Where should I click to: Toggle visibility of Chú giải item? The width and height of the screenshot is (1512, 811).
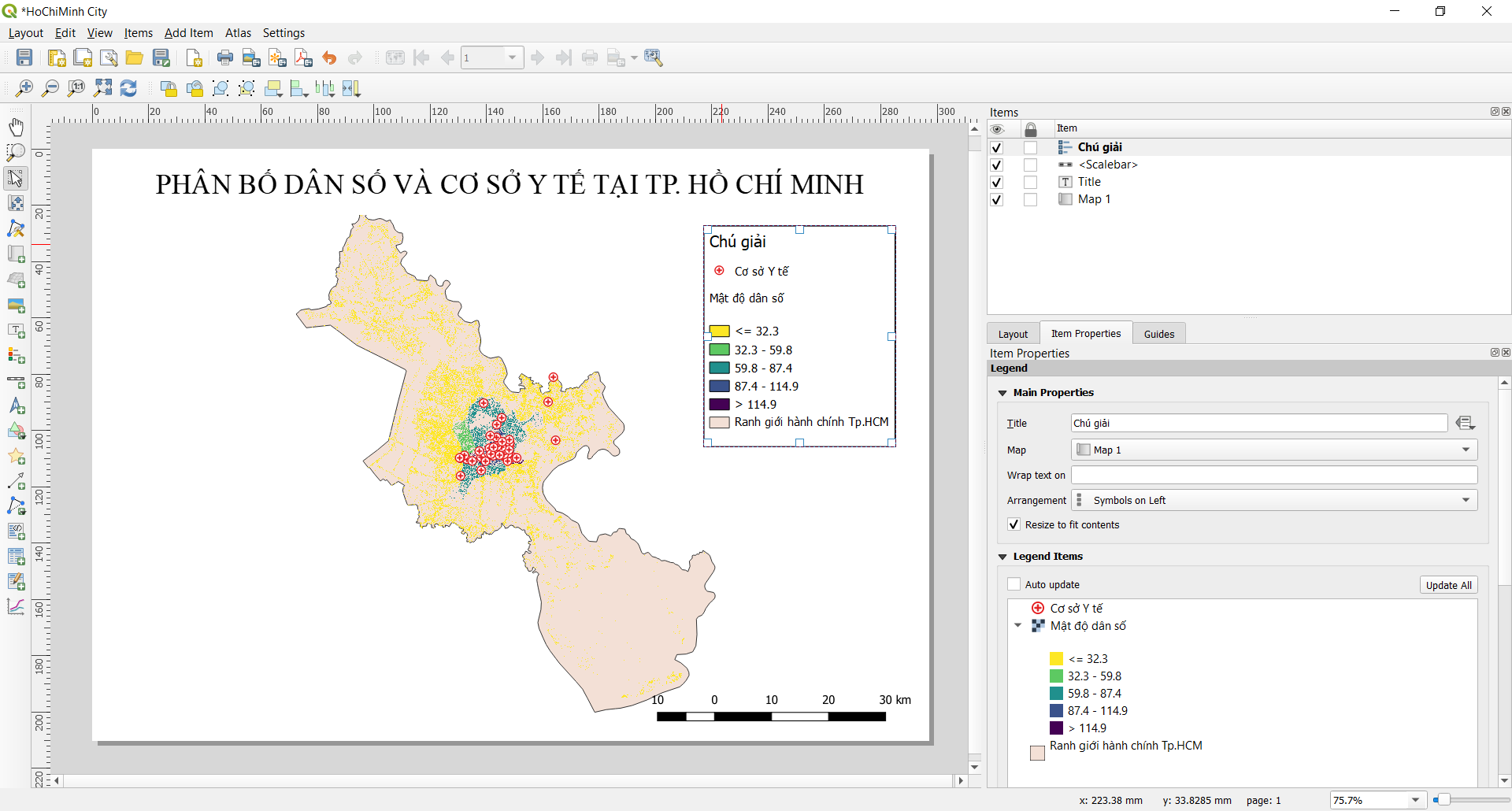click(997, 148)
